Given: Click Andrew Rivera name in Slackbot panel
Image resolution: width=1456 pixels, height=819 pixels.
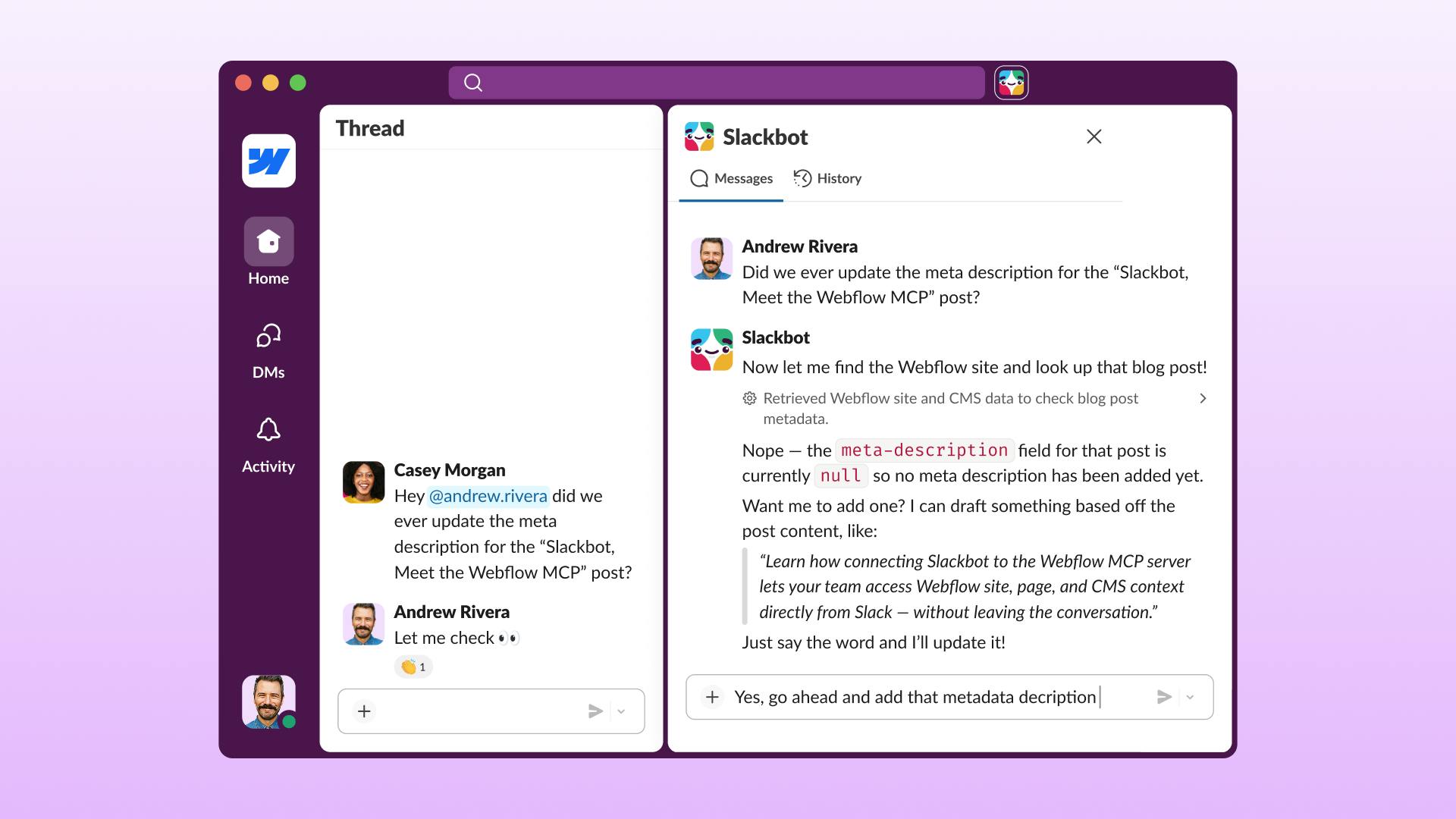Looking at the screenshot, I should point(800,246).
